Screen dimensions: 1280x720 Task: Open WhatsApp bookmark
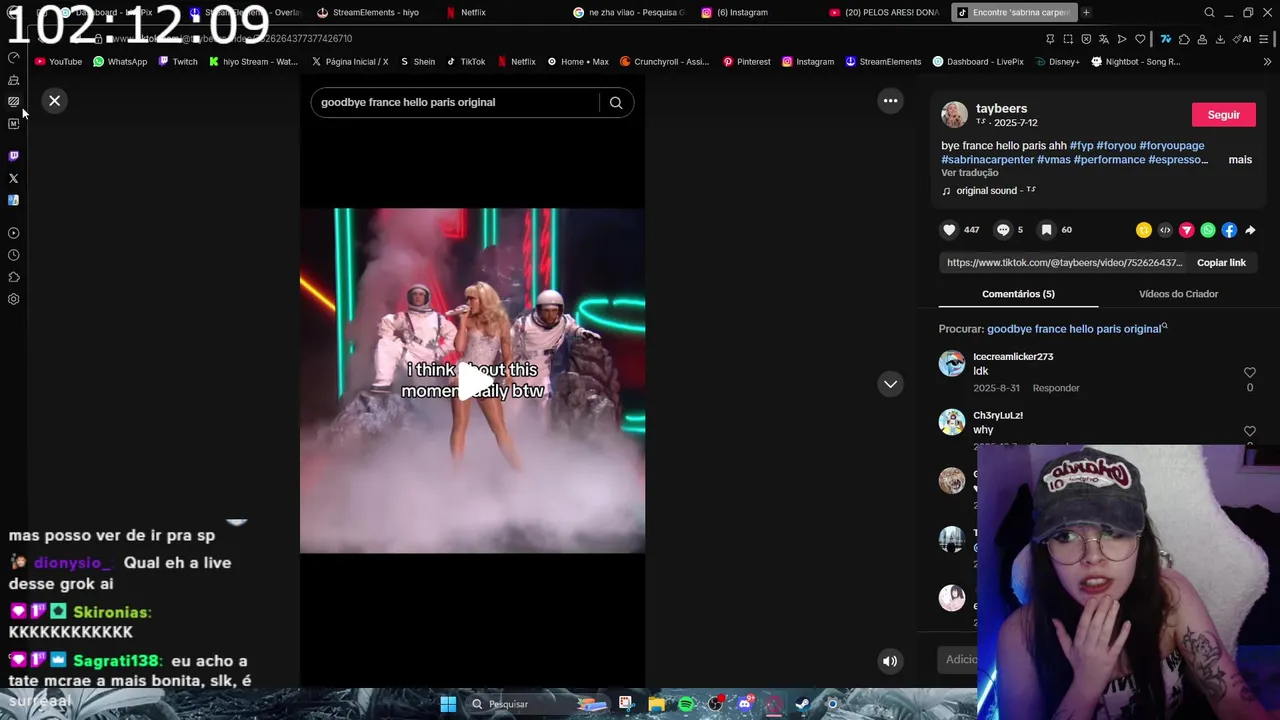(x=120, y=61)
